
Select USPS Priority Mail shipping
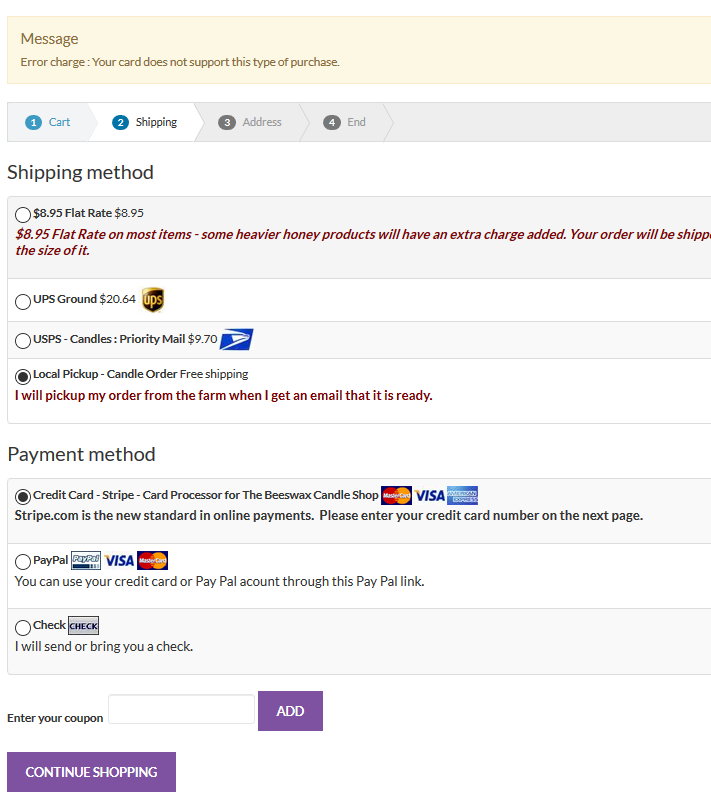[23, 342]
